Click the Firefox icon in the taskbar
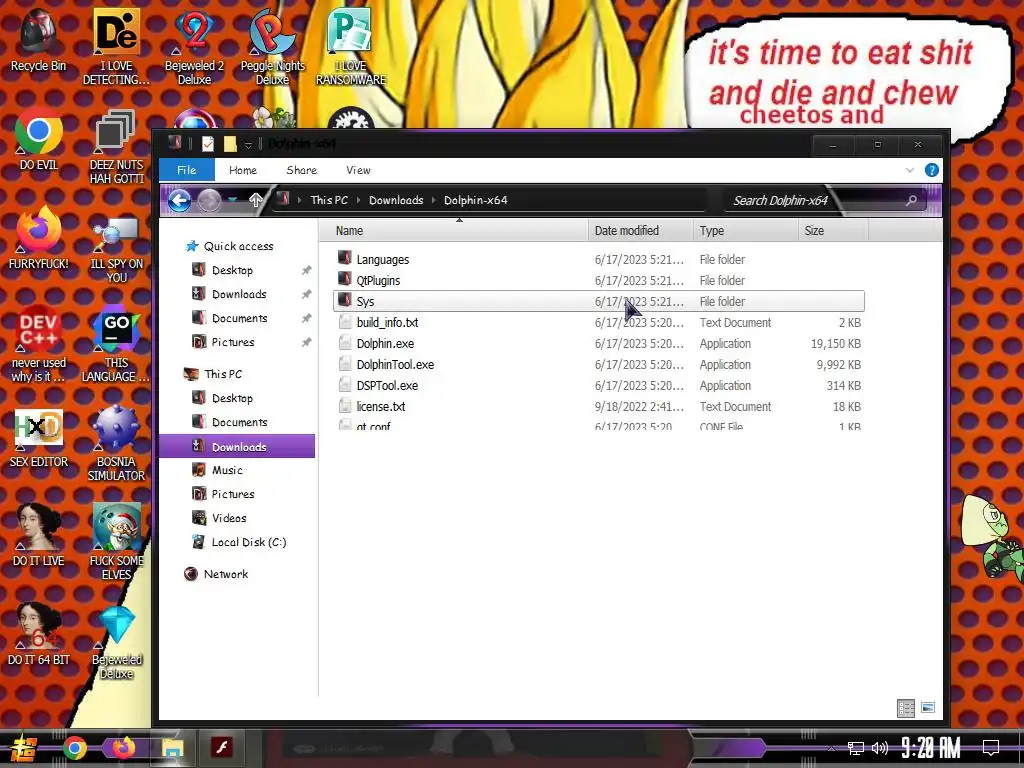The image size is (1024, 768). (123, 747)
